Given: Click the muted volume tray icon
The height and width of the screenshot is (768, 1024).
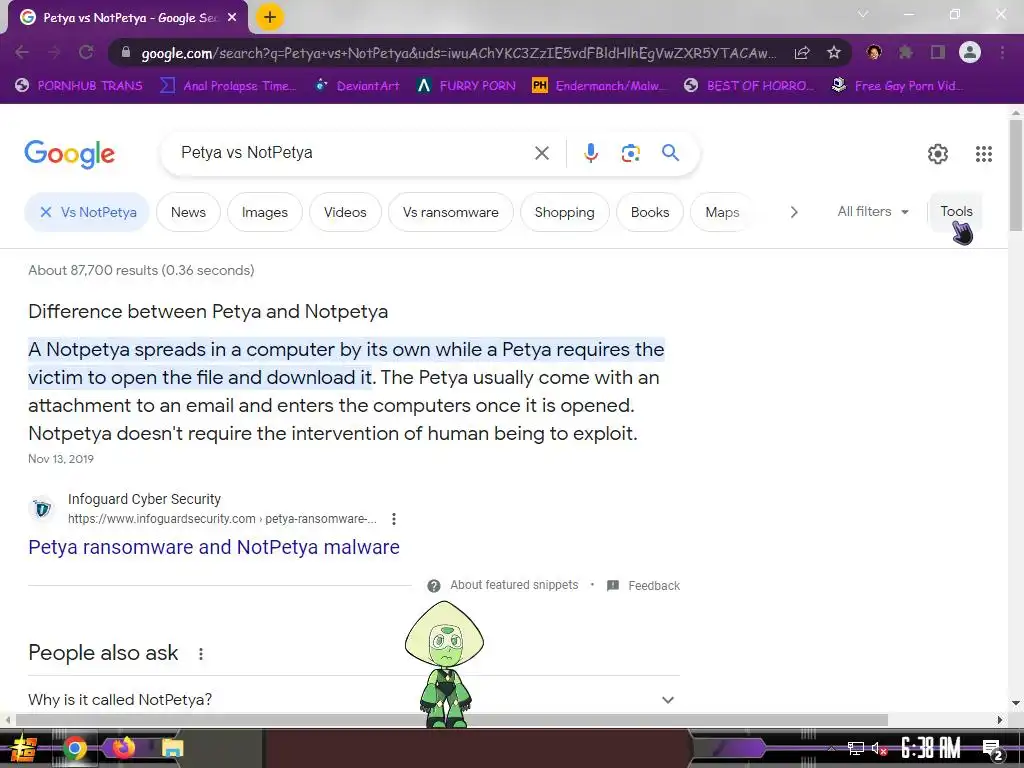Looking at the screenshot, I should pyautogui.click(x=879, y=749).
